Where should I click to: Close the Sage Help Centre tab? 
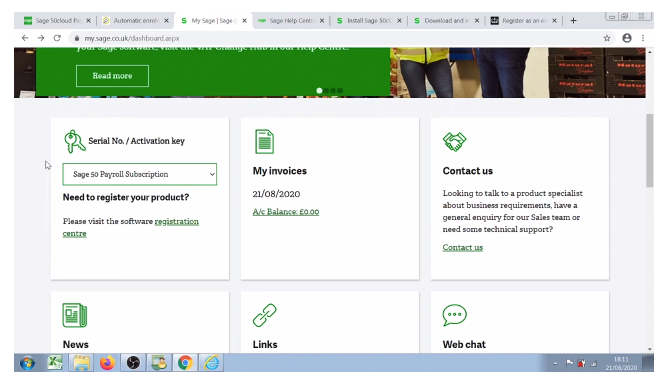tap(322, 20)
